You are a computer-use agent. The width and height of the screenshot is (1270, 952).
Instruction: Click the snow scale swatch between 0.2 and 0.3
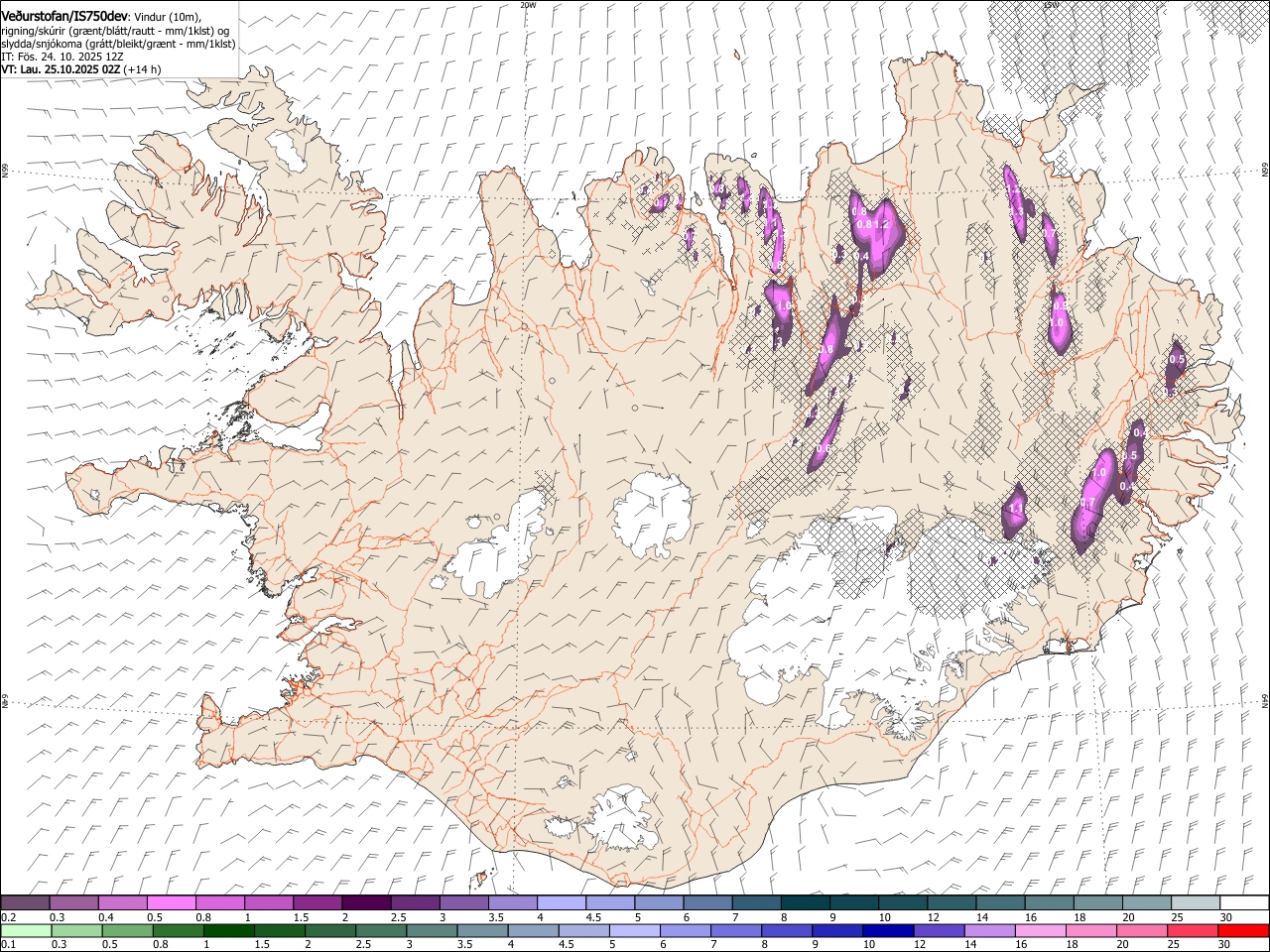coord(26,902)
